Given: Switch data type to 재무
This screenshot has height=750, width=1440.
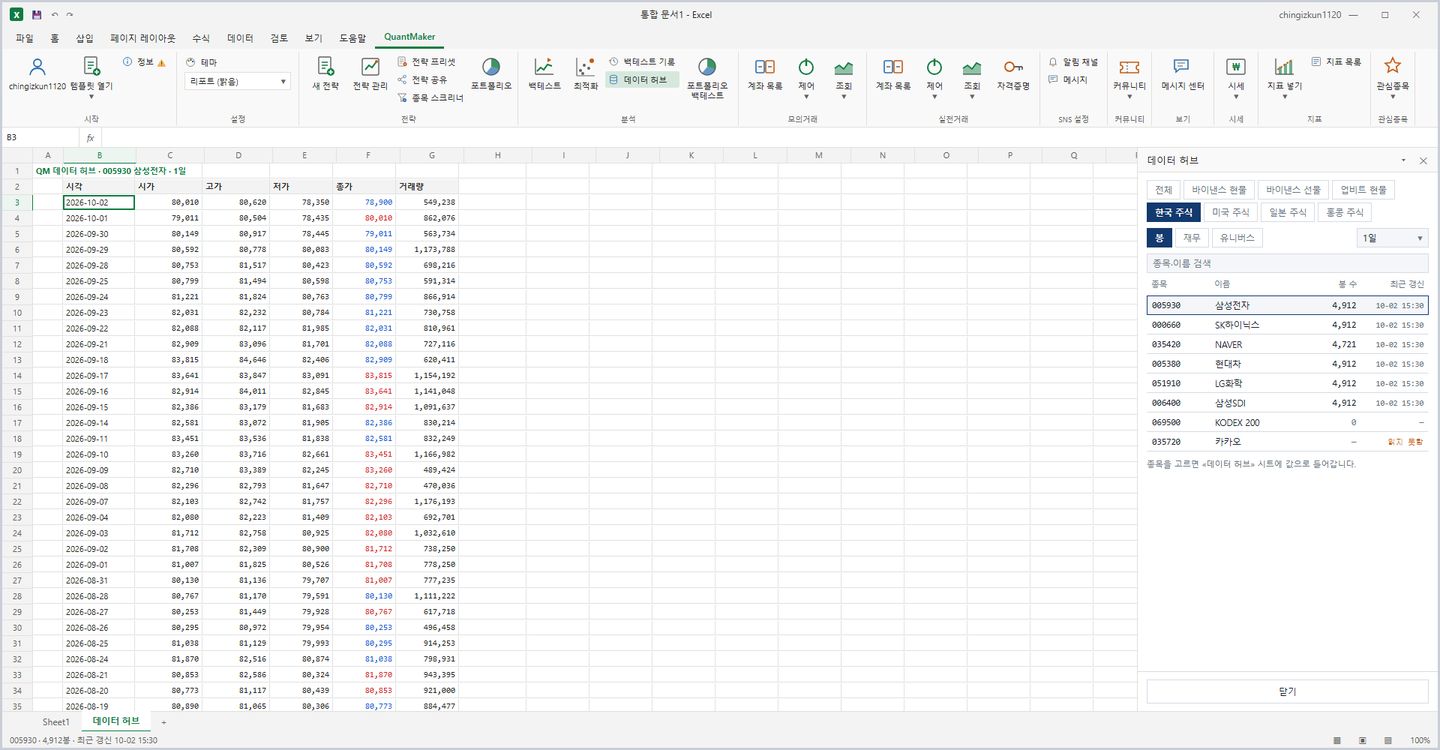Looking at the screenshot, I should 1191,238.
